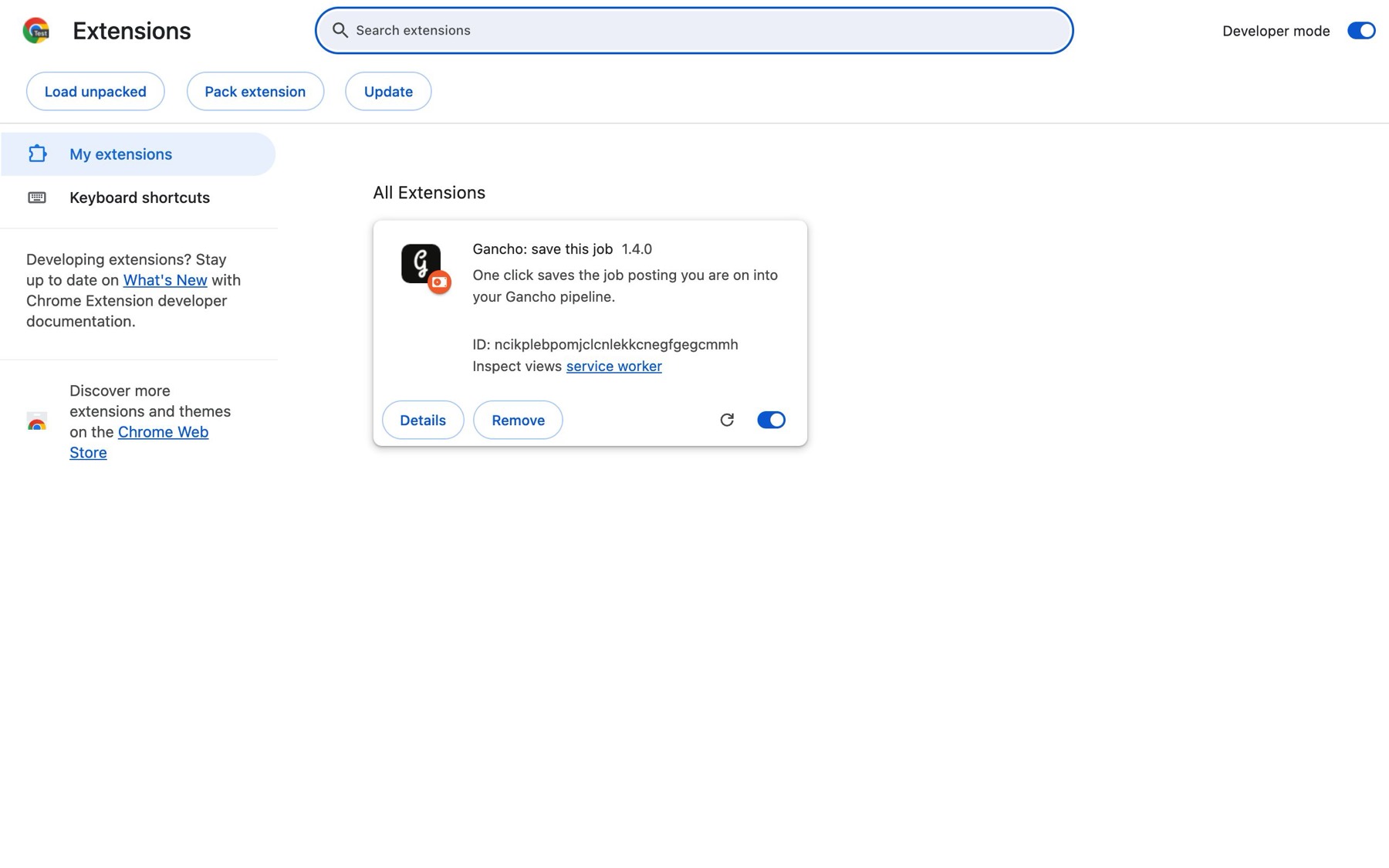Click the Developer mode label

tap(1276, 31)
